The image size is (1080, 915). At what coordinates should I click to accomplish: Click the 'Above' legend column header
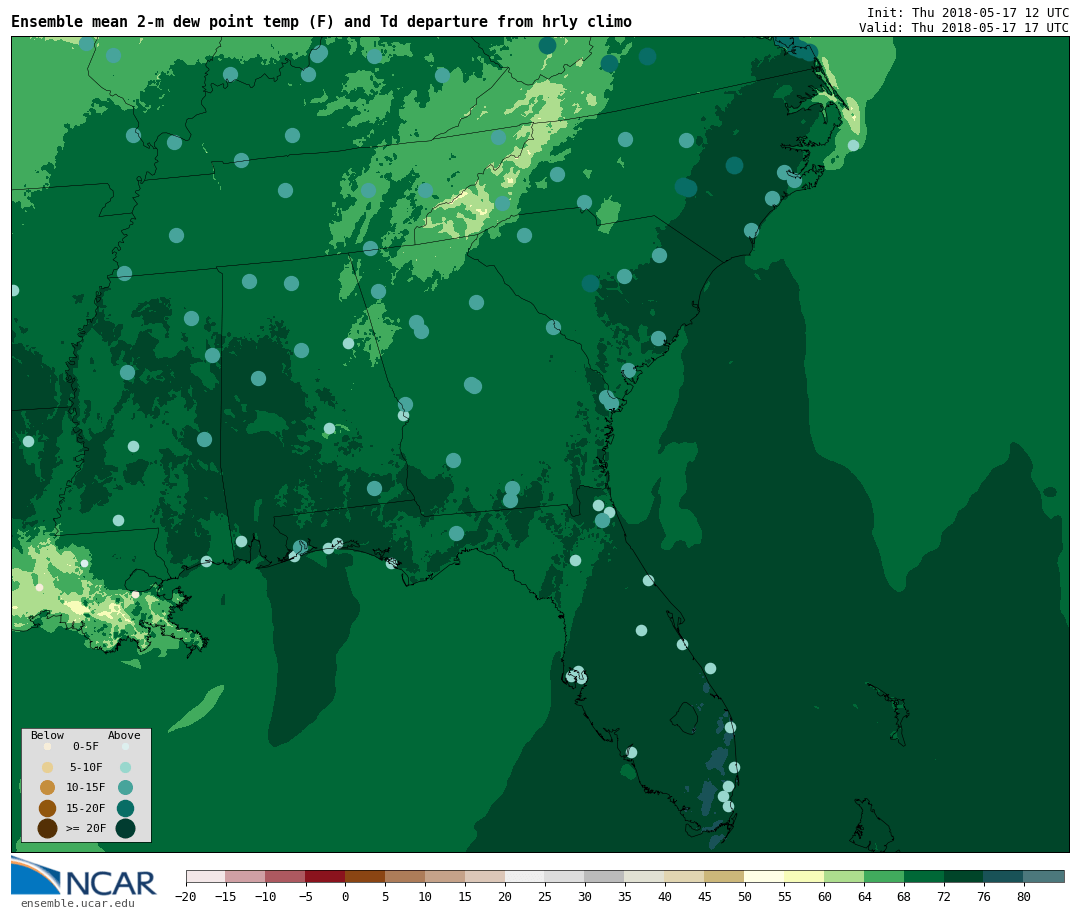click(124, 735)
